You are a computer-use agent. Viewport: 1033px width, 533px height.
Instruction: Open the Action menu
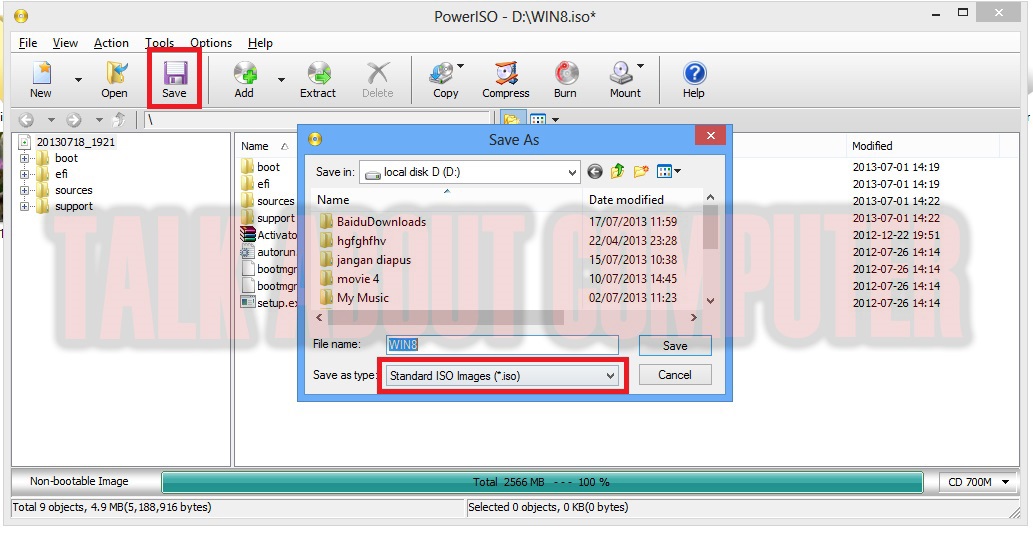pyautogui.click(x=111, y=43)
